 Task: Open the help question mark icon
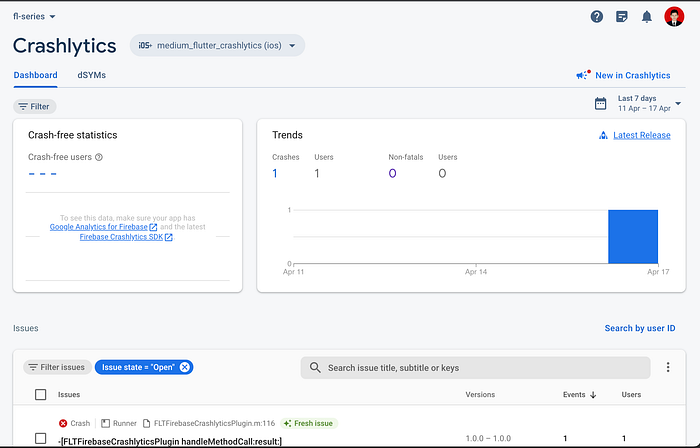point(596,17)
